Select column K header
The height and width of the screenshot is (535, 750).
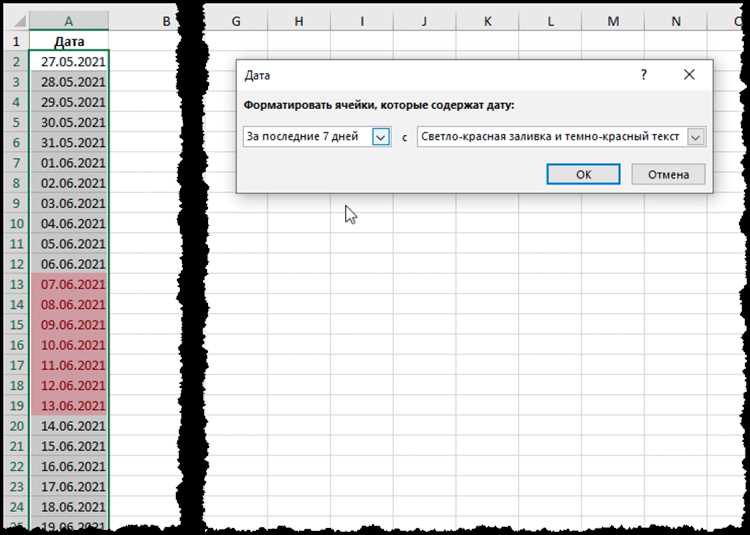487,21
